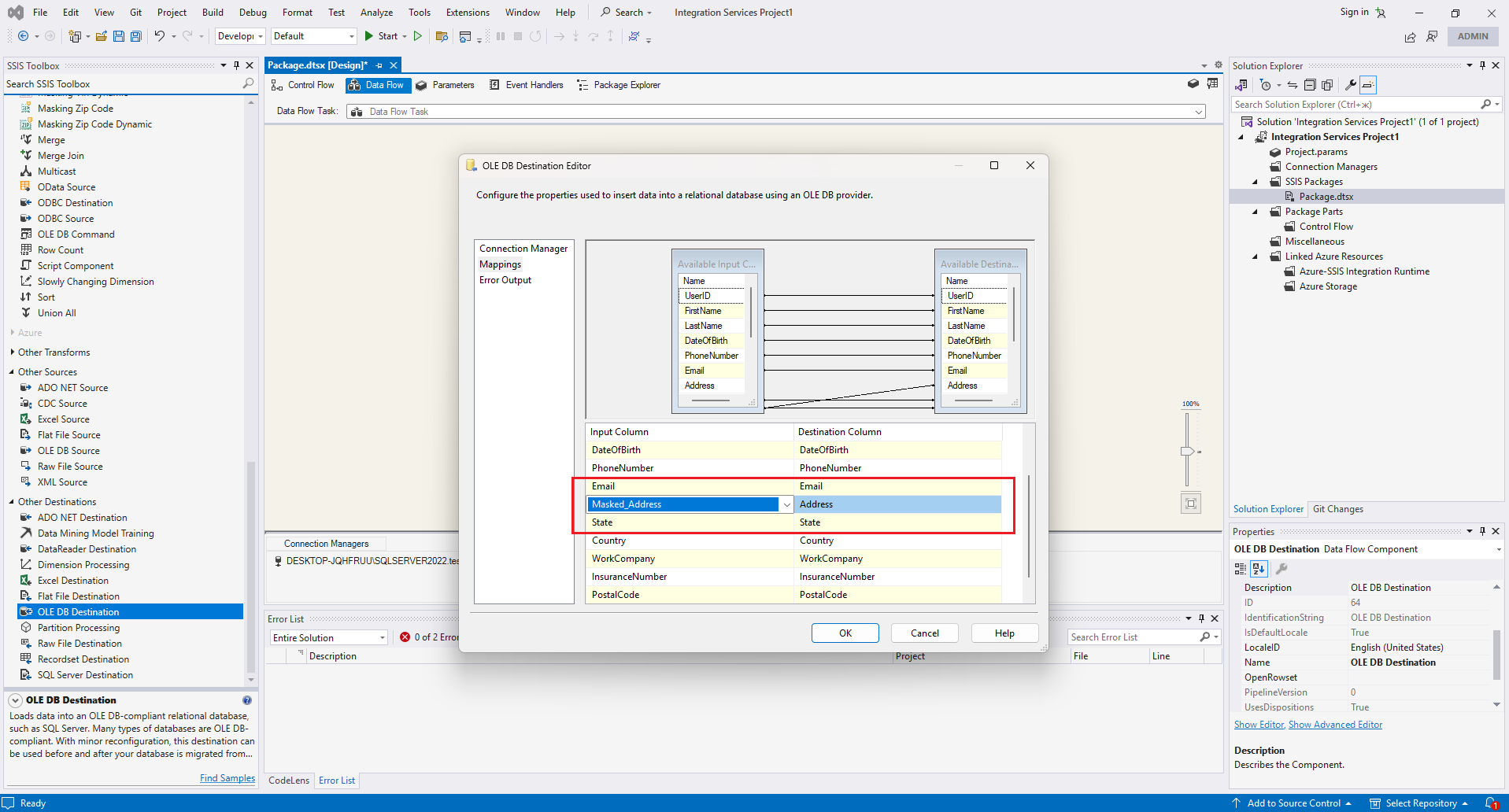Viewport: 1509px width, 812px height.
Task: Collapse the Other Destinations toolbox group
Action: [x=12, y=502]
